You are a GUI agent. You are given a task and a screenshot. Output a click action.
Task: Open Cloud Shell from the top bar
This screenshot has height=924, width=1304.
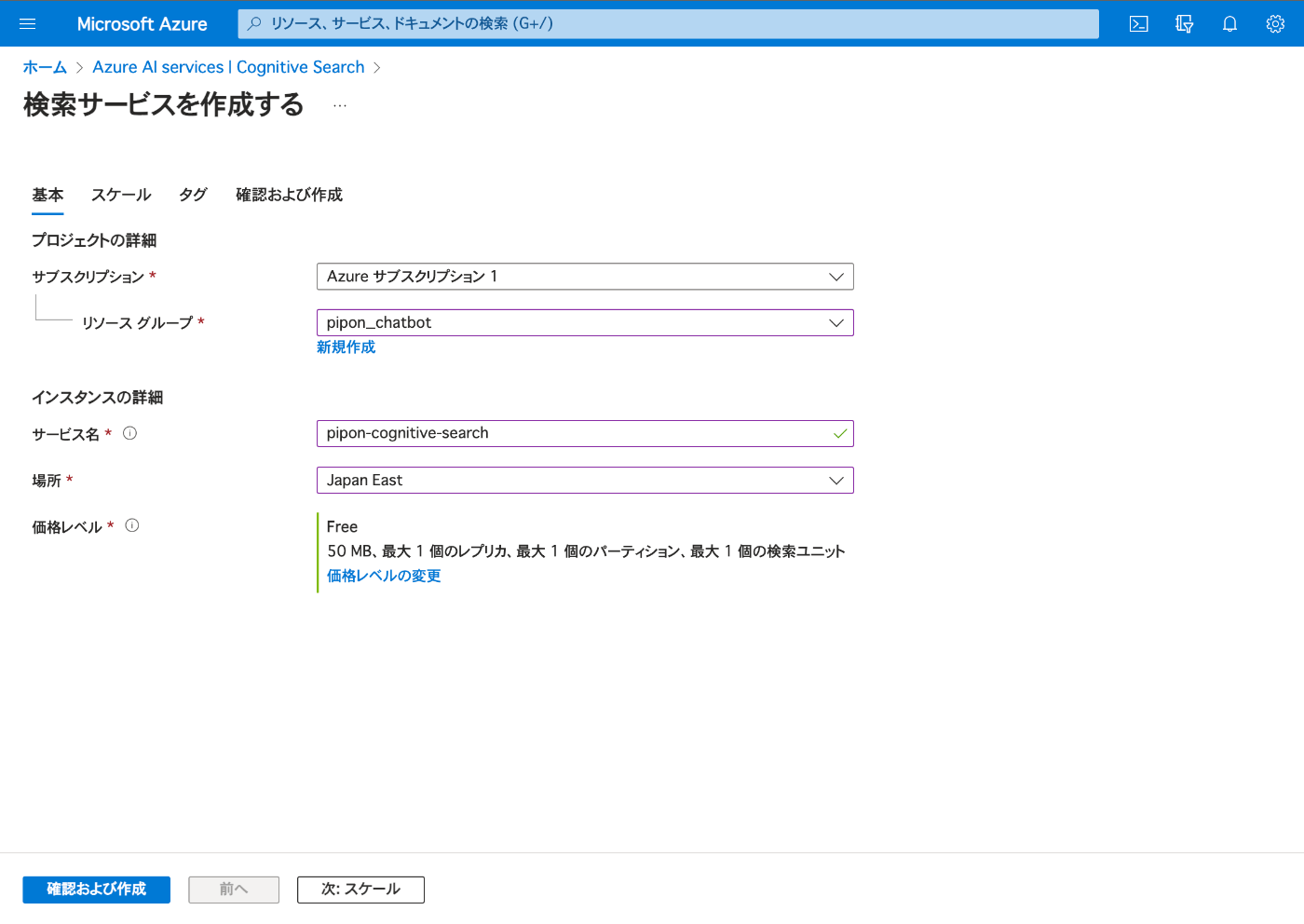[x=1138, y=24]
